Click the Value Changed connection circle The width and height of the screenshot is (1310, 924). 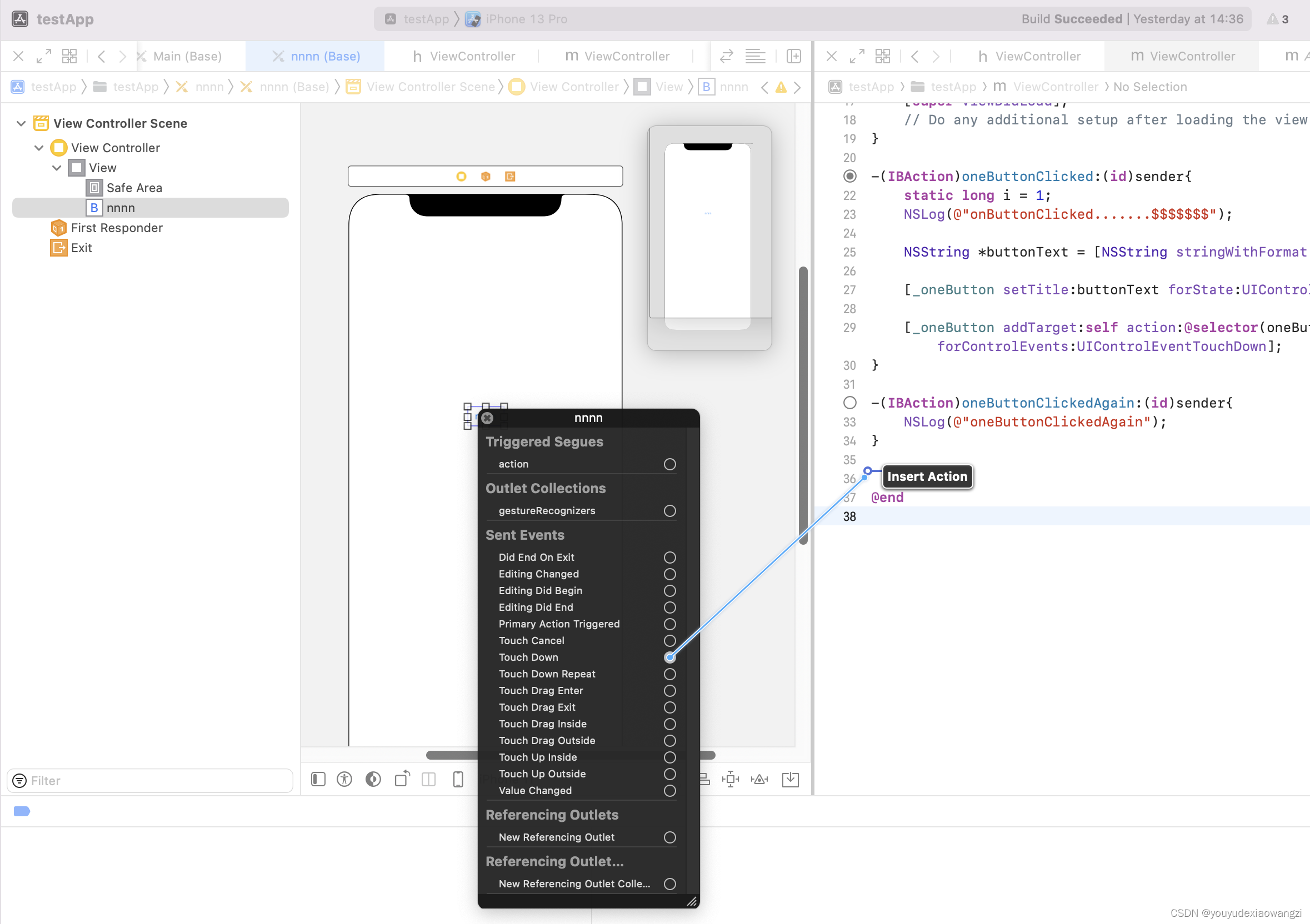670,791
